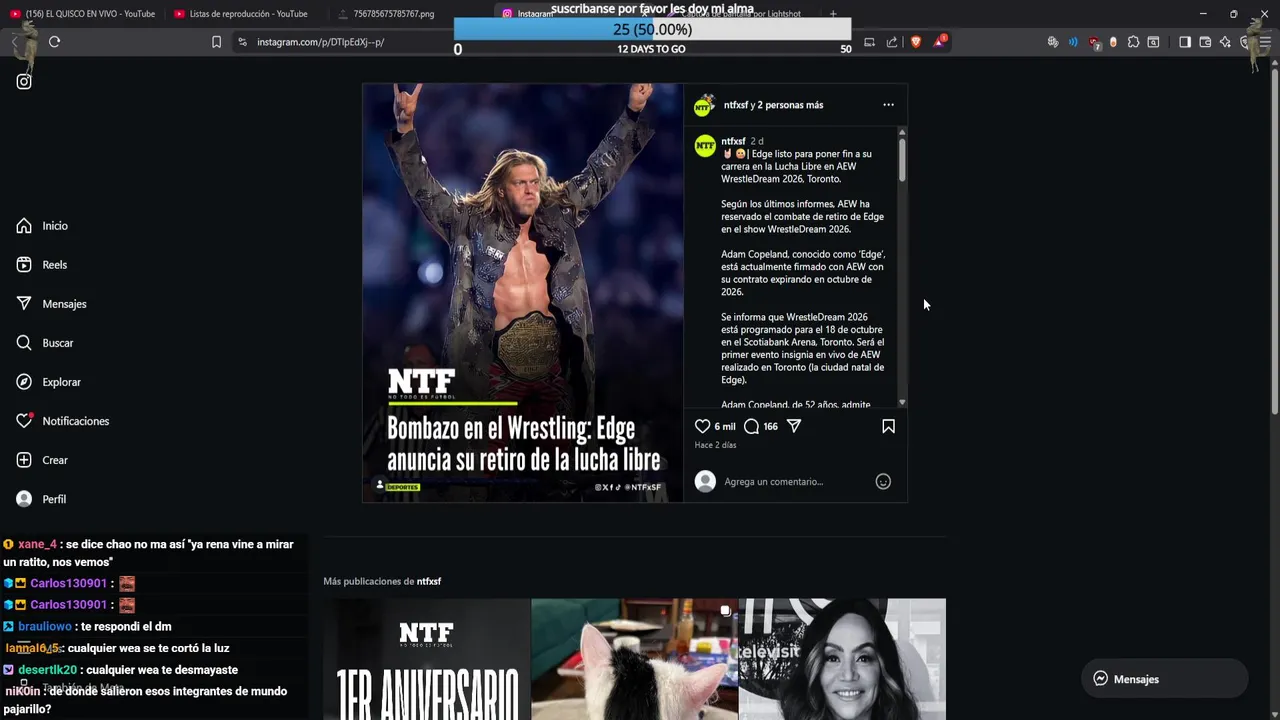Open the post's three-dot options menu
The height and width of the screenshot is (720, 1280).
(x=888, y=105)
